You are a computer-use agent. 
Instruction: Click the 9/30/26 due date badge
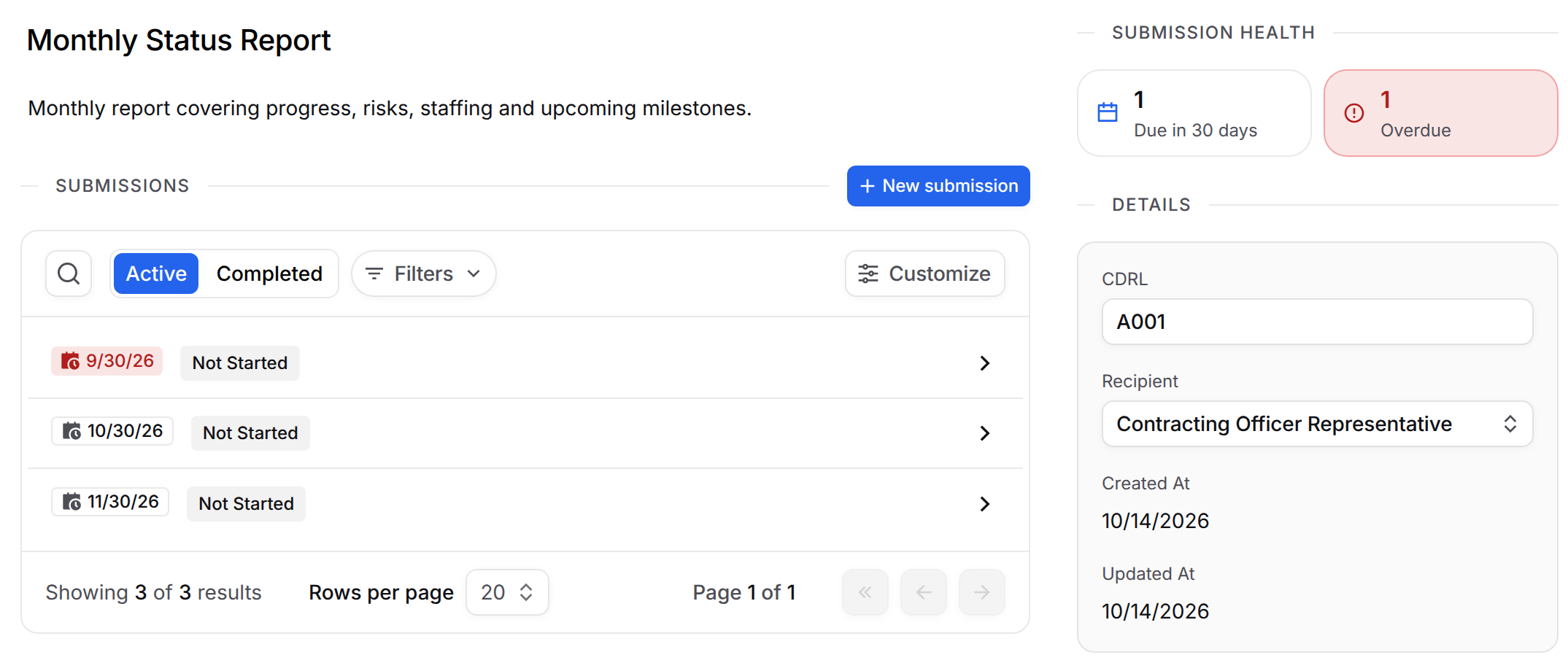(107, 361)
